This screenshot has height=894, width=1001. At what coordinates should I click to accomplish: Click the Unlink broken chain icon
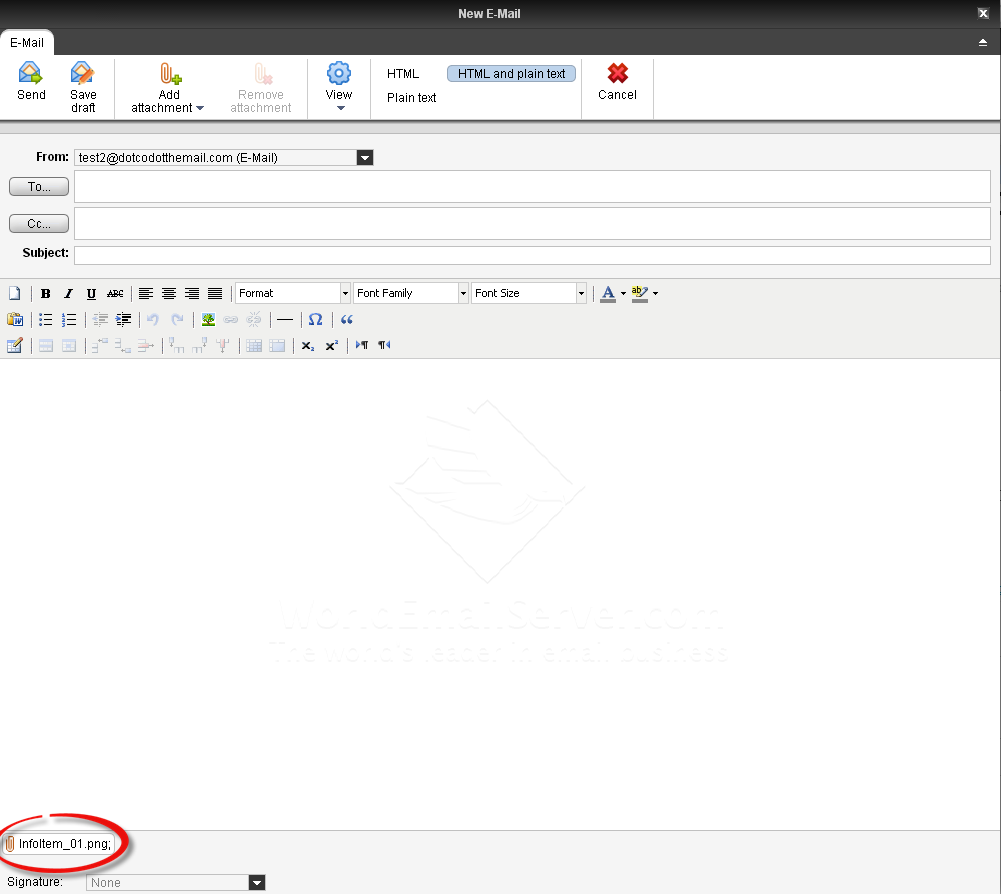253,319
